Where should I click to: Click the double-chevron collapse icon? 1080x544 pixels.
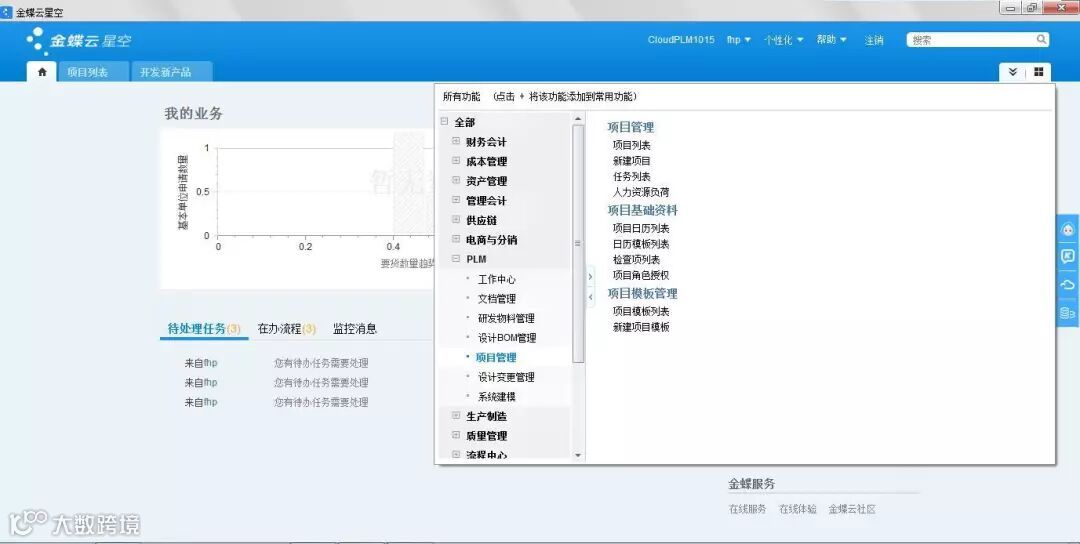1012,72
